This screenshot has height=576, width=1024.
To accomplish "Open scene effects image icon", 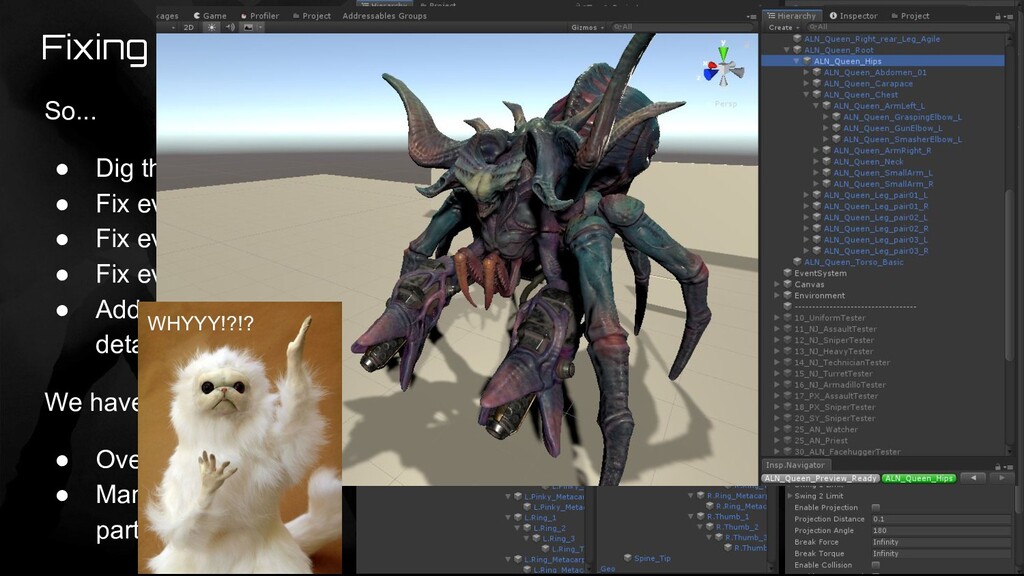I will point(249,28).
